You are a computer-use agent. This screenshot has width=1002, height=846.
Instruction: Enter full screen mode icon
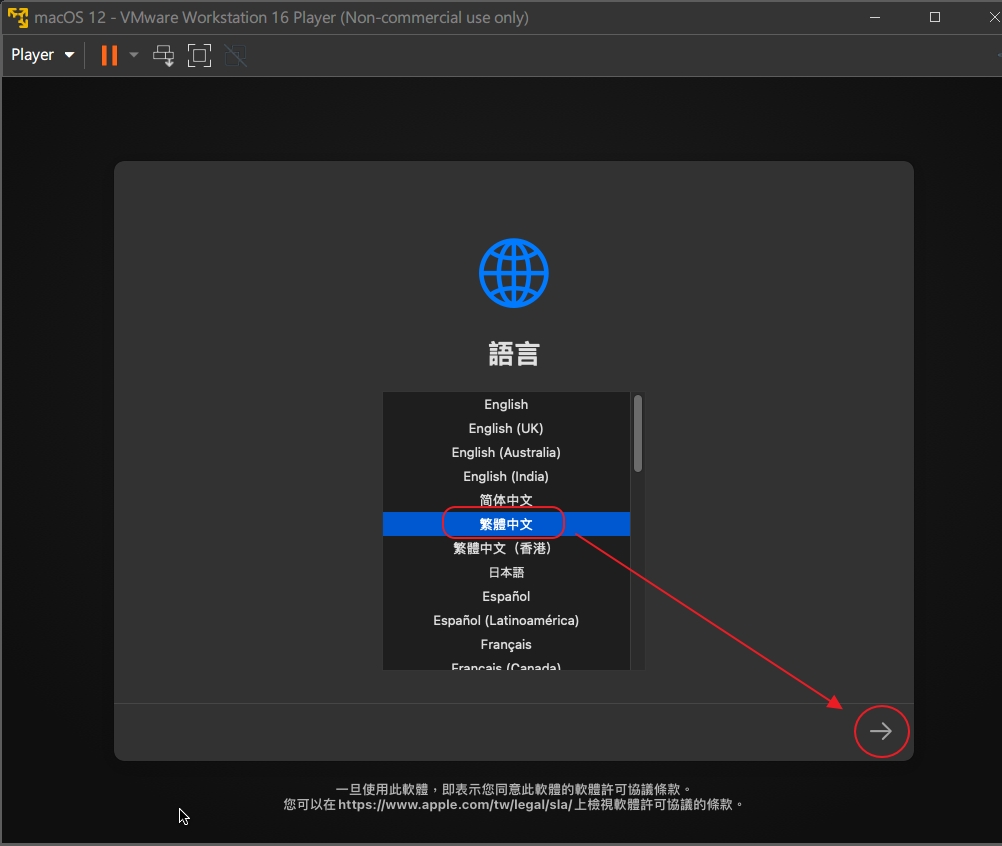click(x=199, y=56)
